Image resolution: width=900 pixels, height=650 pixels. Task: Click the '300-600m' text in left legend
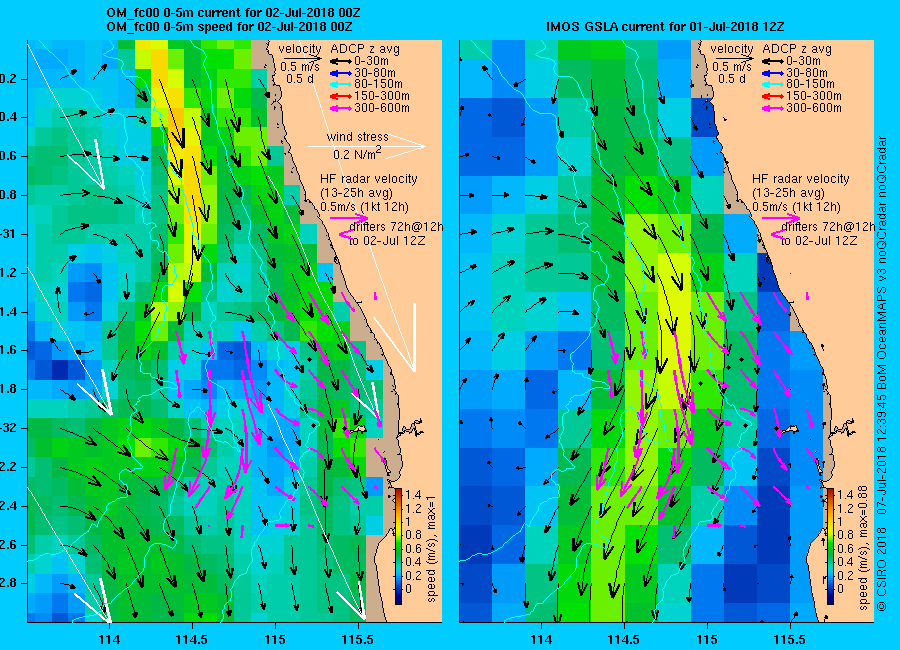[x=382, y=108]
